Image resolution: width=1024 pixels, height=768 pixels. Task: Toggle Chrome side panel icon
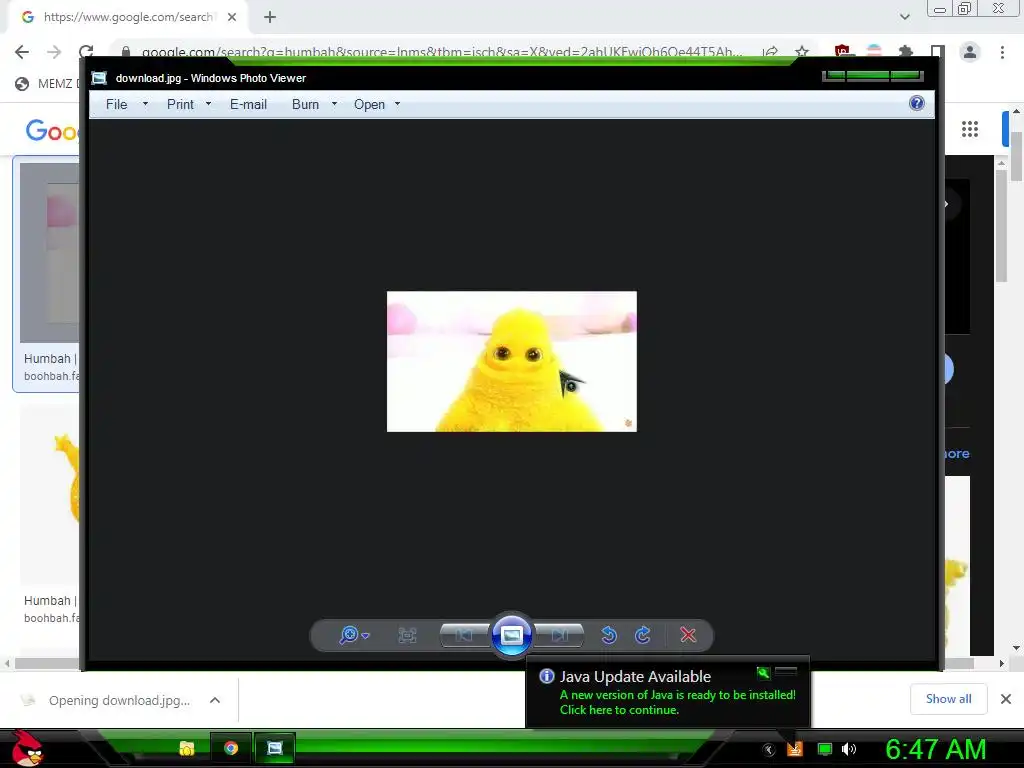pos(937,52)
